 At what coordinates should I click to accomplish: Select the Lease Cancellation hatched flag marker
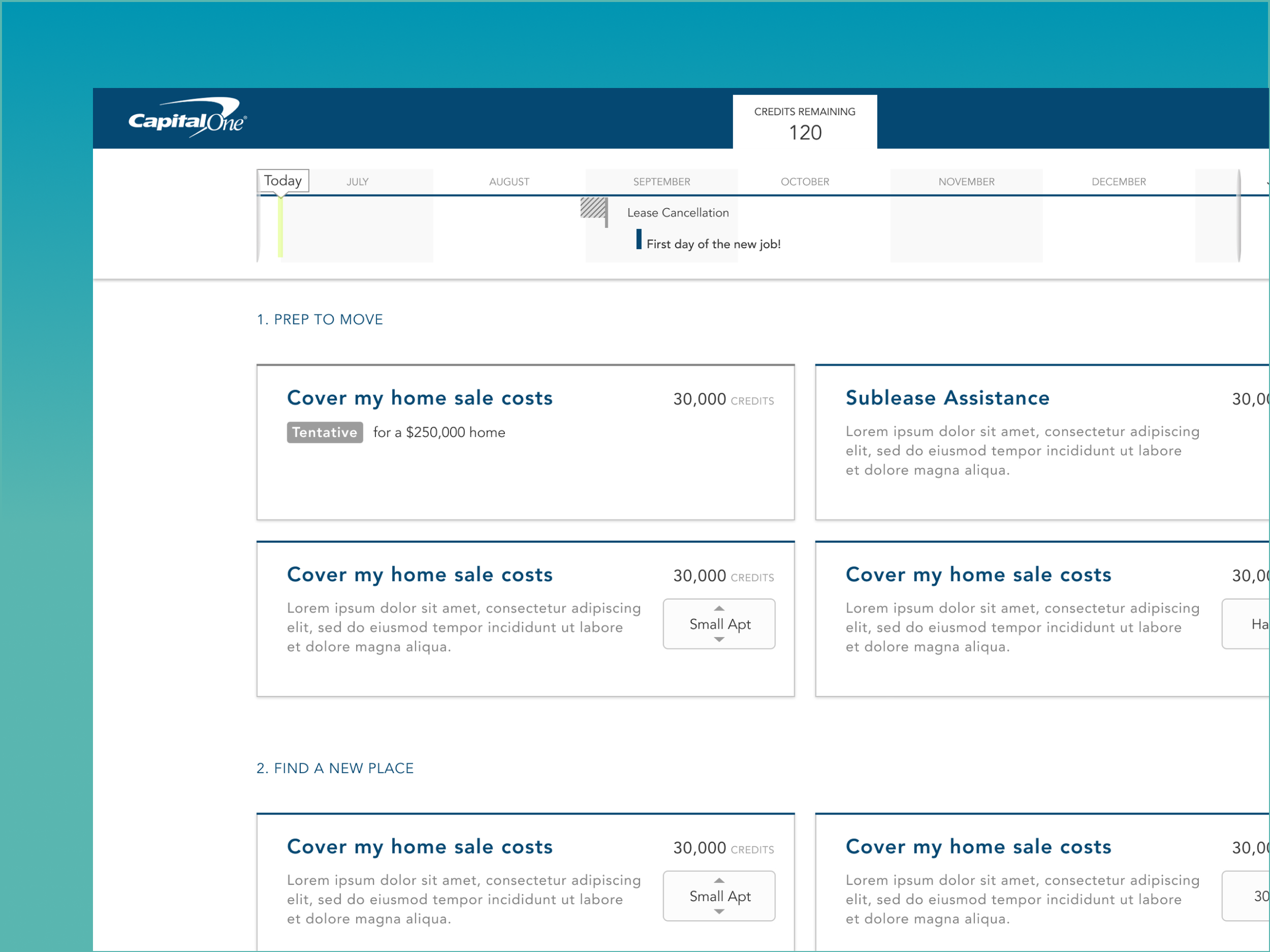coord(593,208)
